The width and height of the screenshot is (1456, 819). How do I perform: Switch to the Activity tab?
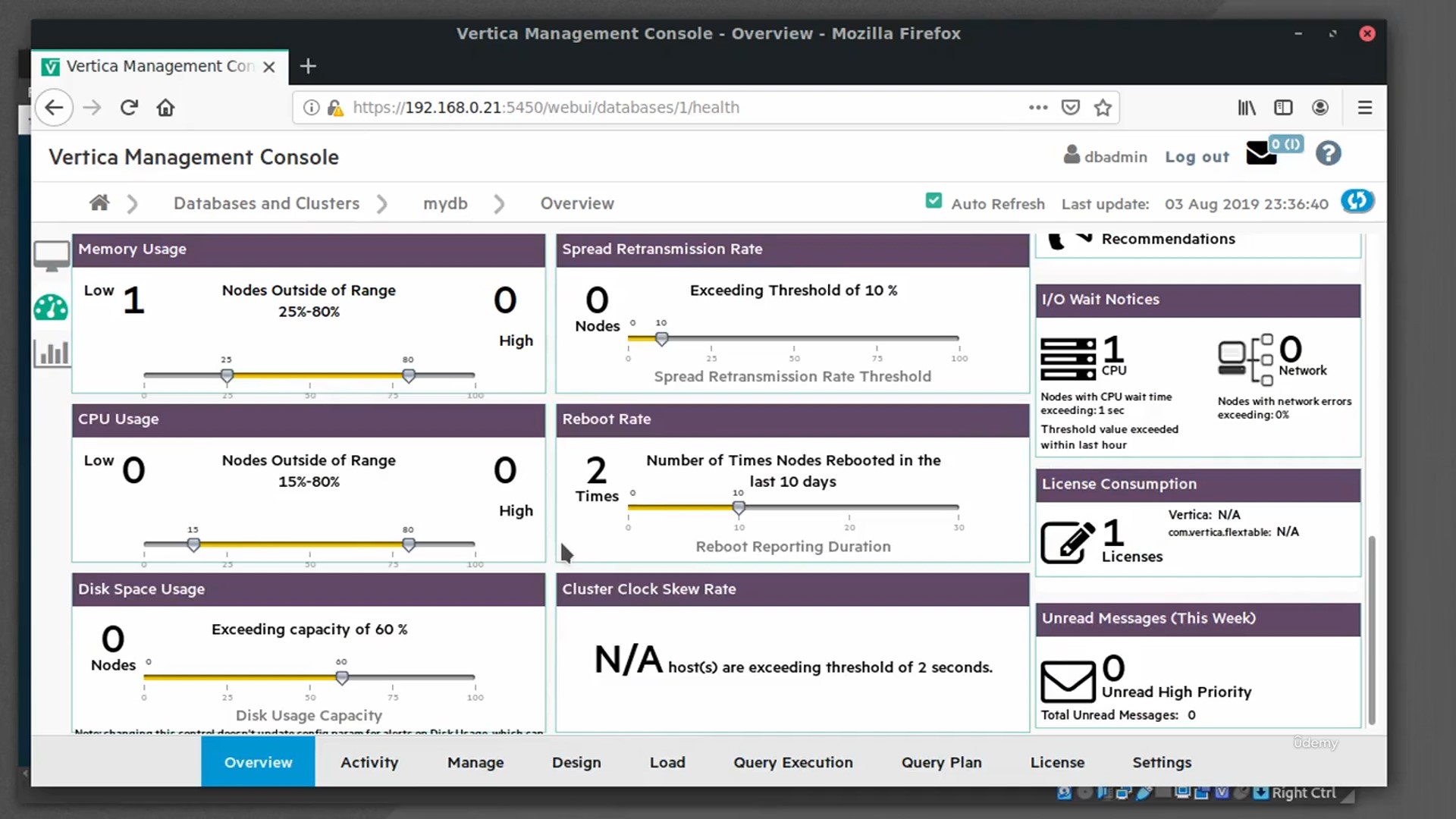click(369, 762)
